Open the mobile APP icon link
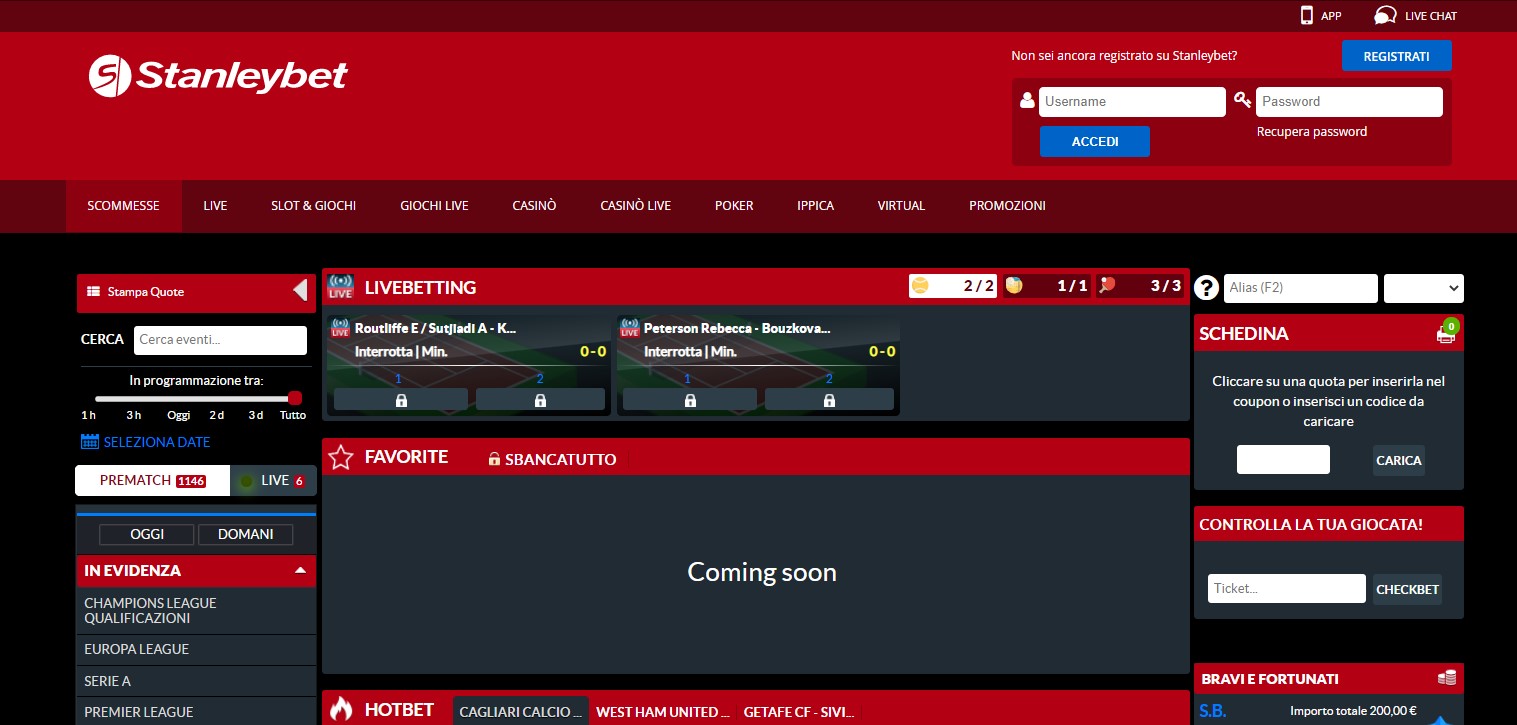Viewport: 1517px width, 725px height. (x=1306, y=15)
